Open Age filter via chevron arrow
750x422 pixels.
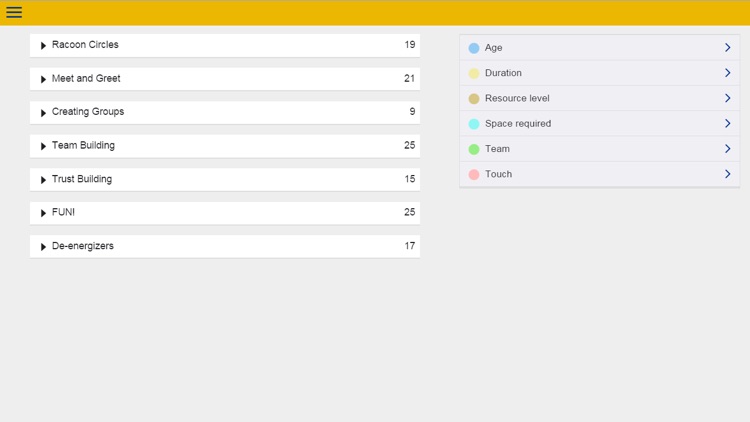point(727,48)
